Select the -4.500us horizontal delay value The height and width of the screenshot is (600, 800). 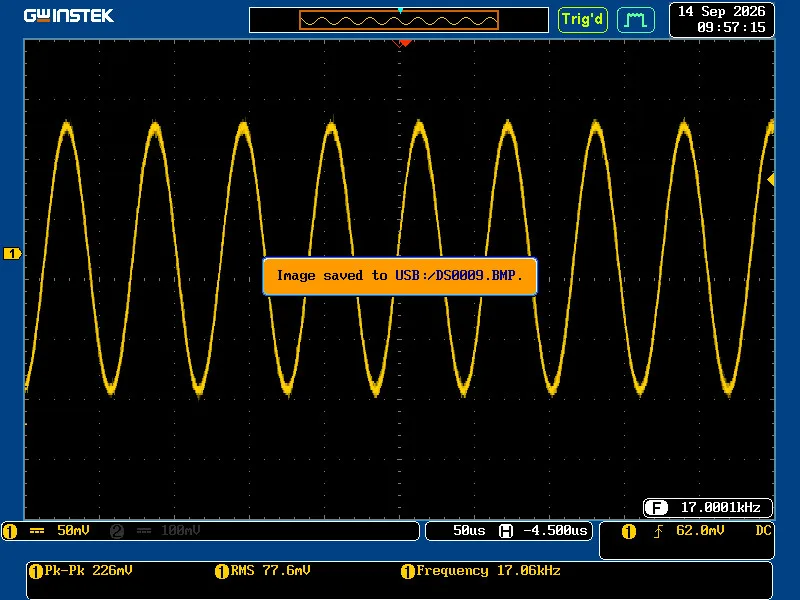pyautogui.click(x=555, y=531)
